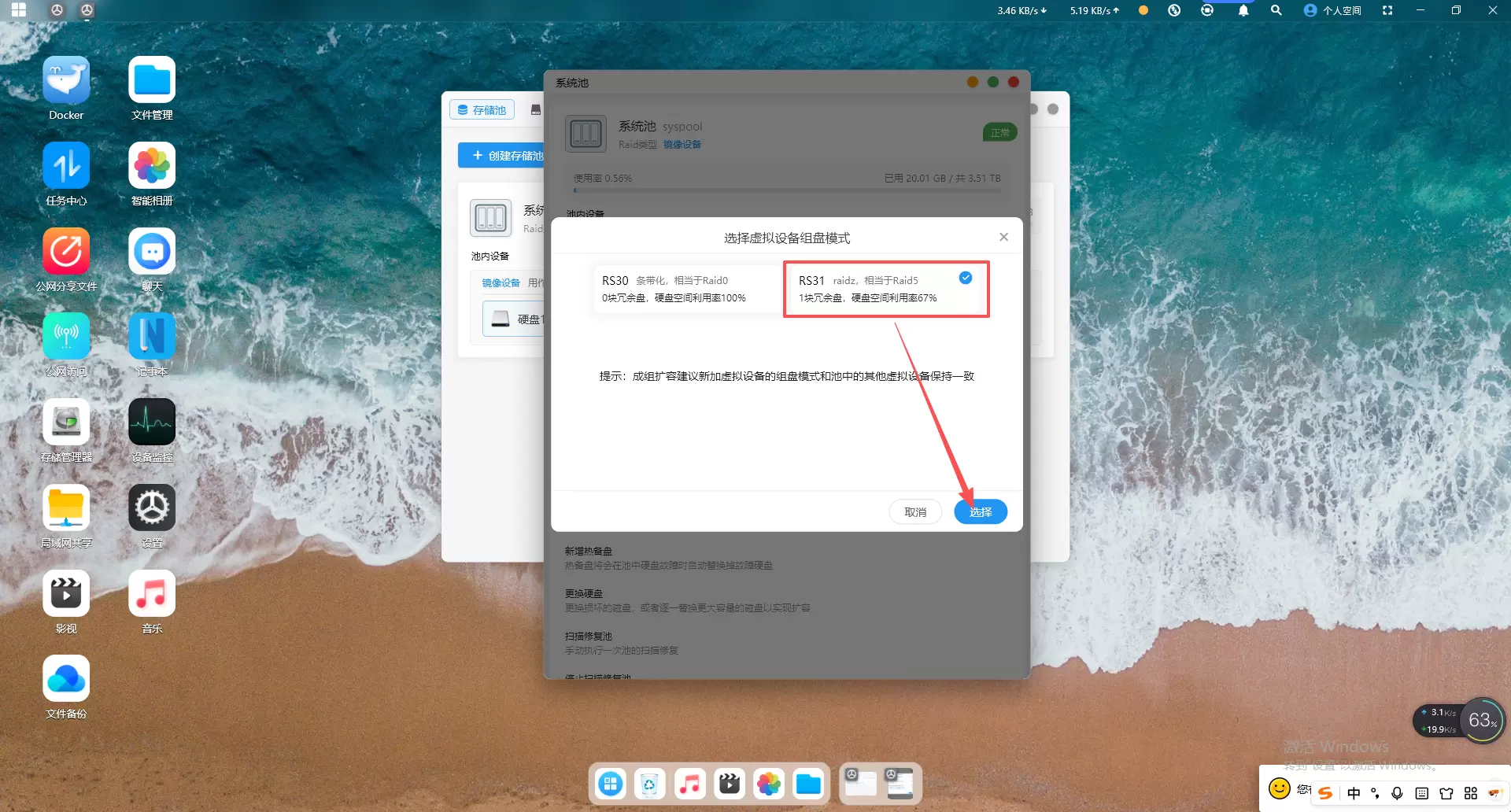Click the 创建存储池 button

[x=506, y=156]
